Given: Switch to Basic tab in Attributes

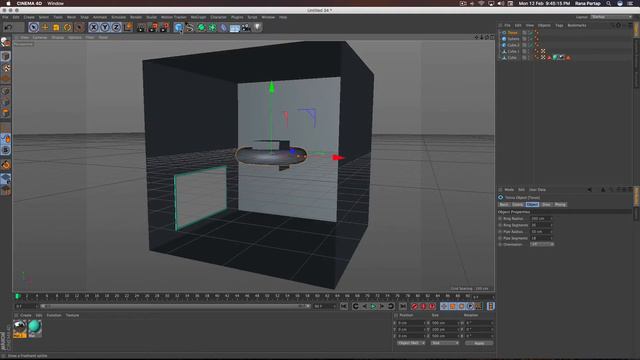Looking at the screenshot, I should point(504,204).
